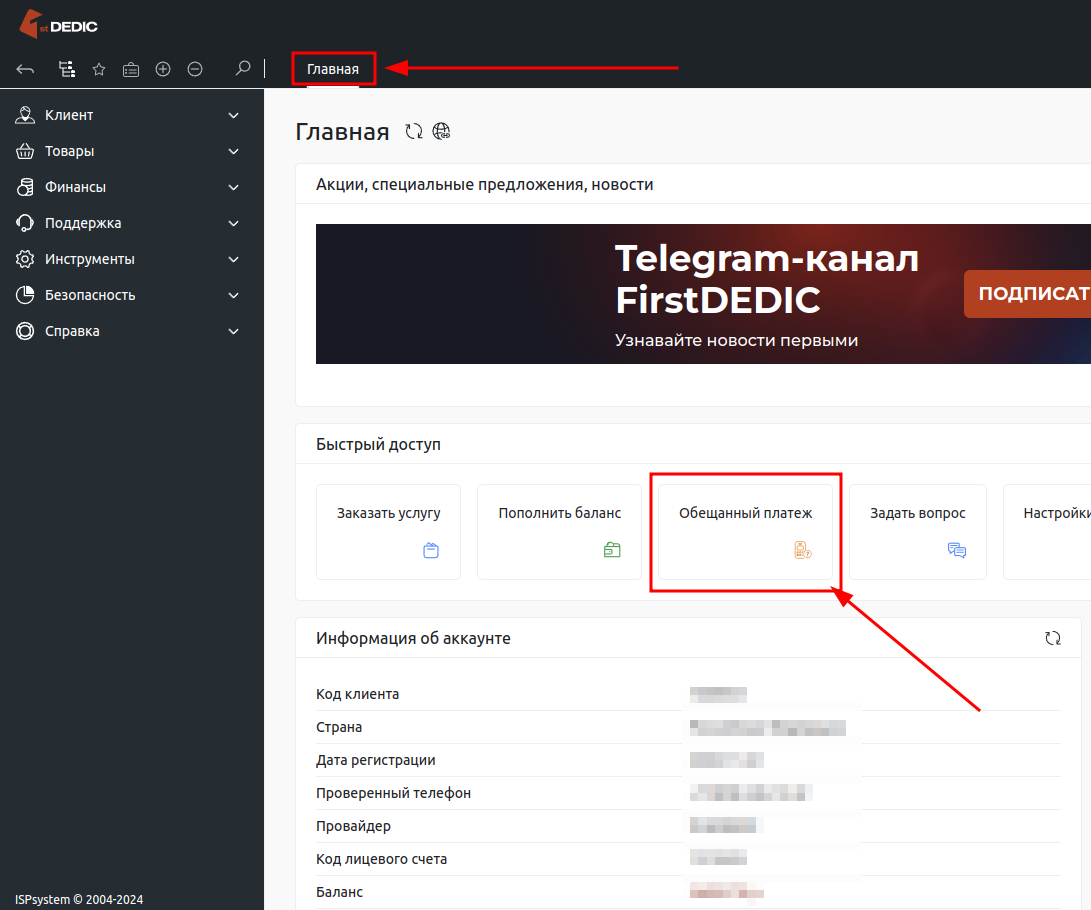Click the 'Узнавайте новости первыми' banner text

pos(736,340)
